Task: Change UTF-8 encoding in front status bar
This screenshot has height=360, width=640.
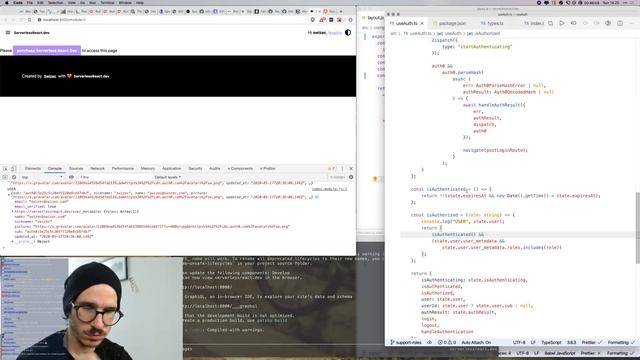Action: coord(519,343)
